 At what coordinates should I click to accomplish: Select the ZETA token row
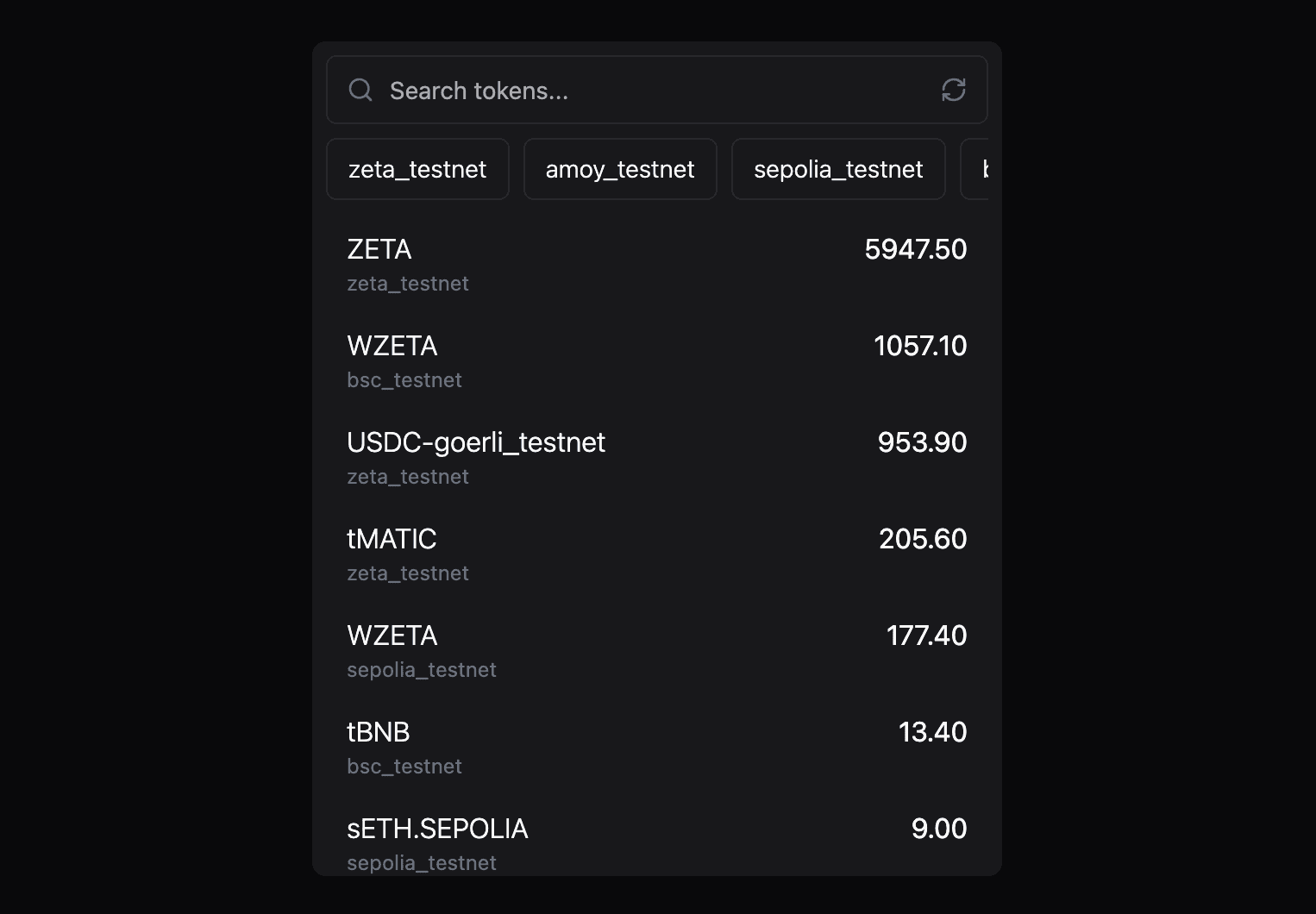[x=604, y=265]
